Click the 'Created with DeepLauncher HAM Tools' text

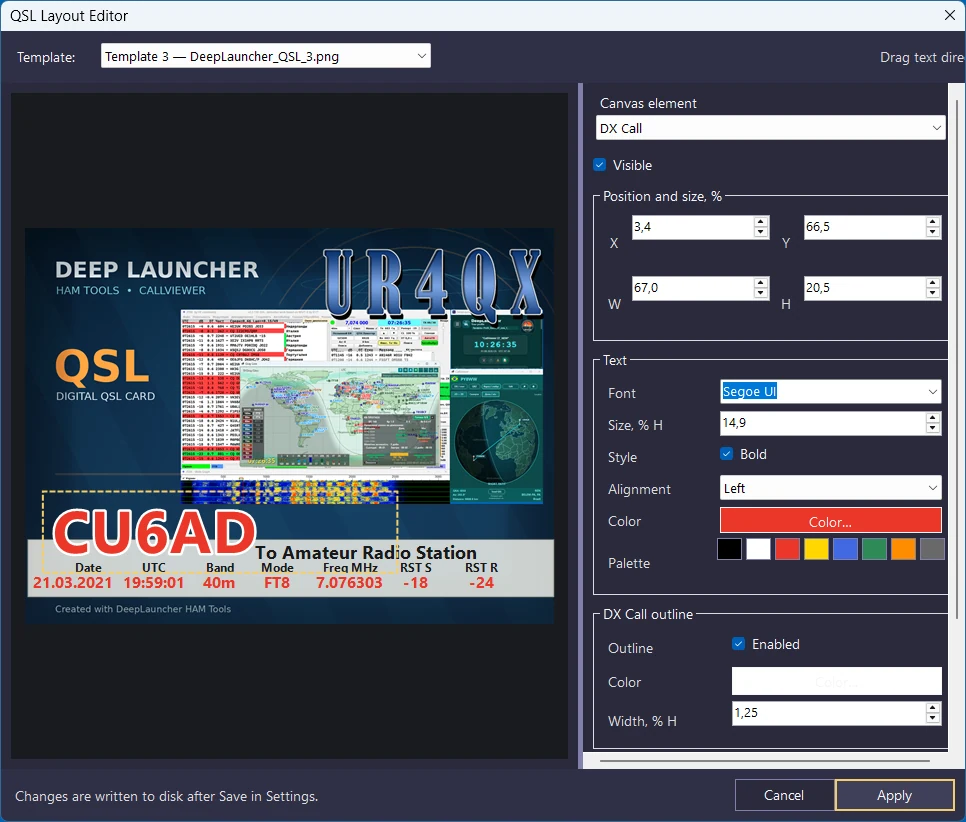click(x=143, y=609)
